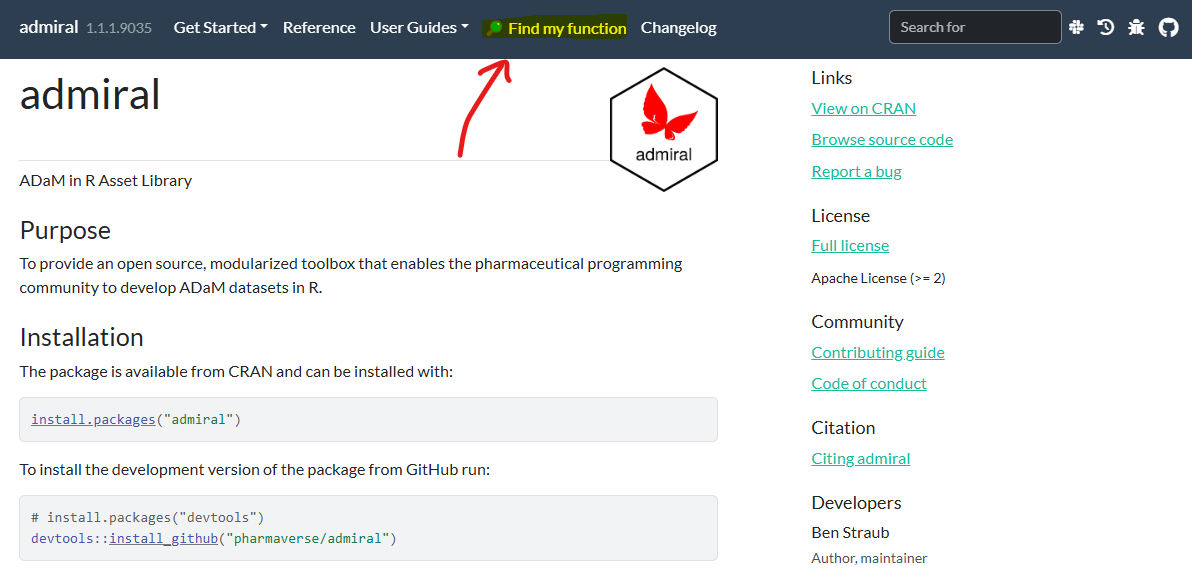
Task: Open the Contributing guide link
Action: point(877,352)
